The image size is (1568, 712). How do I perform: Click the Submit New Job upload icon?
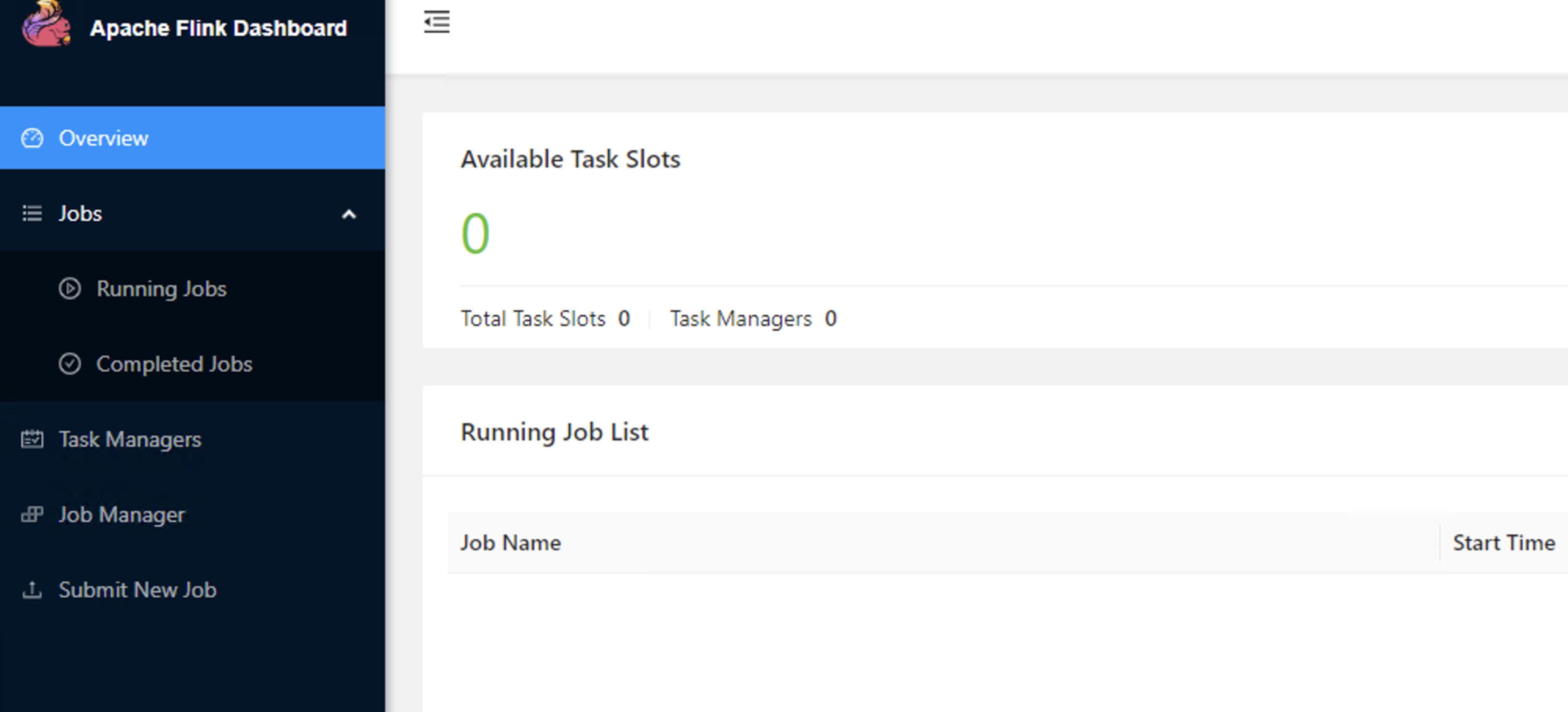[32, 590]
